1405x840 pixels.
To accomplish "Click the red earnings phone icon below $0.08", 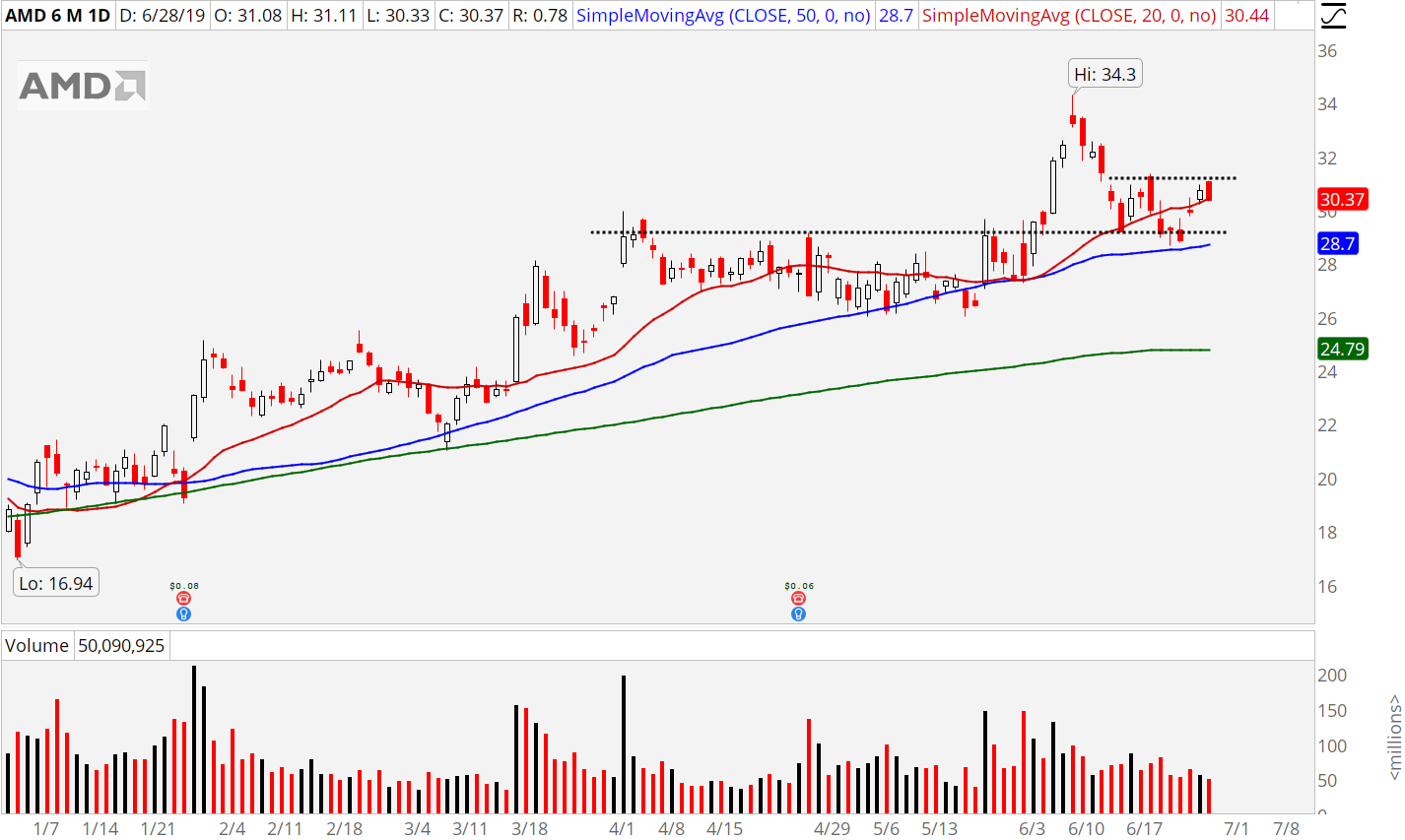I will pos(183,599).
